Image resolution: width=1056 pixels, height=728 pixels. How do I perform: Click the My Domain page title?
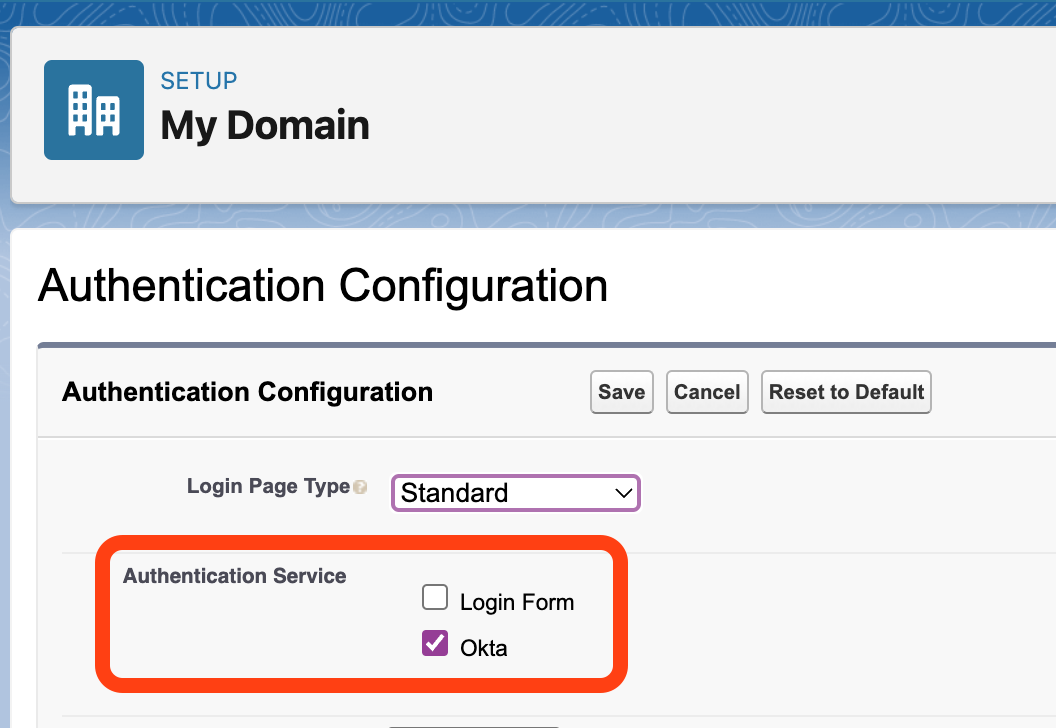pyautogui.click(x=265, y=125)
